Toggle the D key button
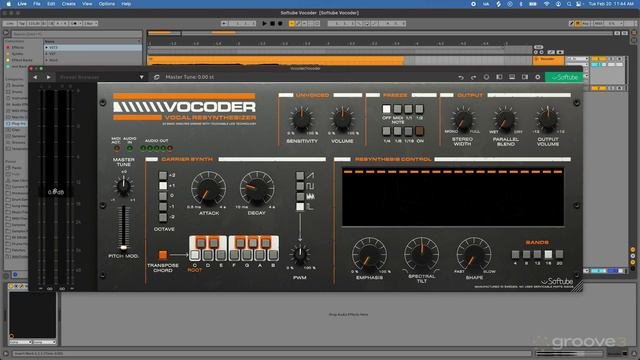The width and height of the screenshot is (640, 360). click(208, 255)
